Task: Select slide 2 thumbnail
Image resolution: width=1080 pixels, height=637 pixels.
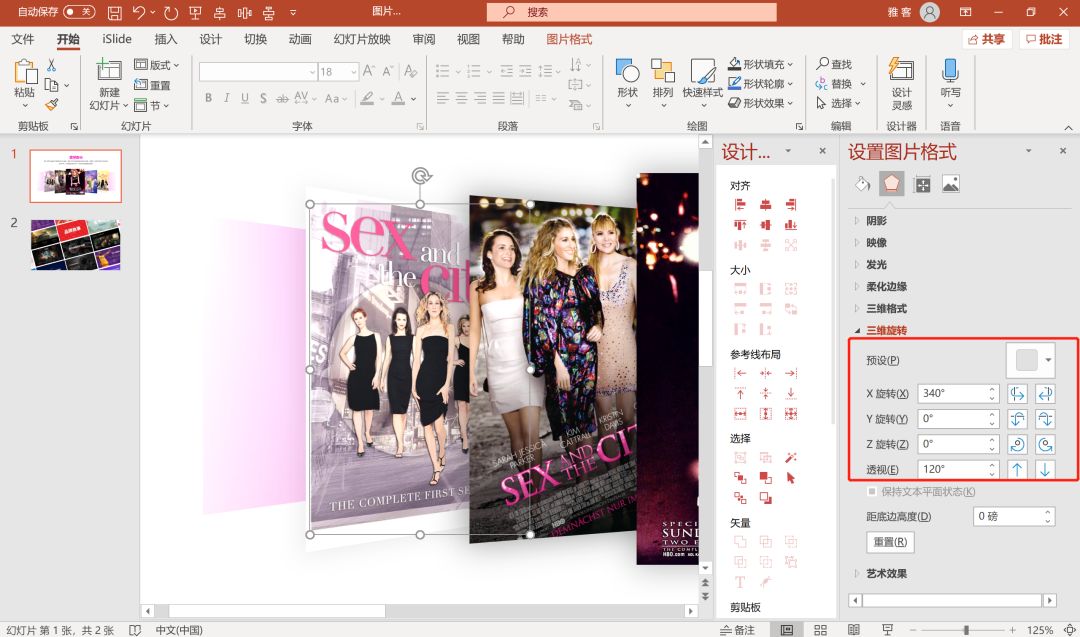Action: click(x=76, y=244)
